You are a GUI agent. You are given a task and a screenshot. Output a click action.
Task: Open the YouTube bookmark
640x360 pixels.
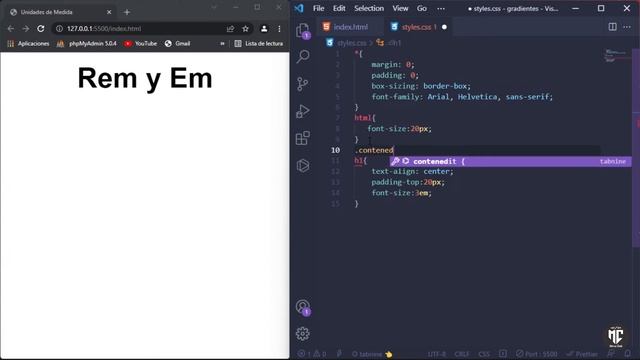click(141, 44)
